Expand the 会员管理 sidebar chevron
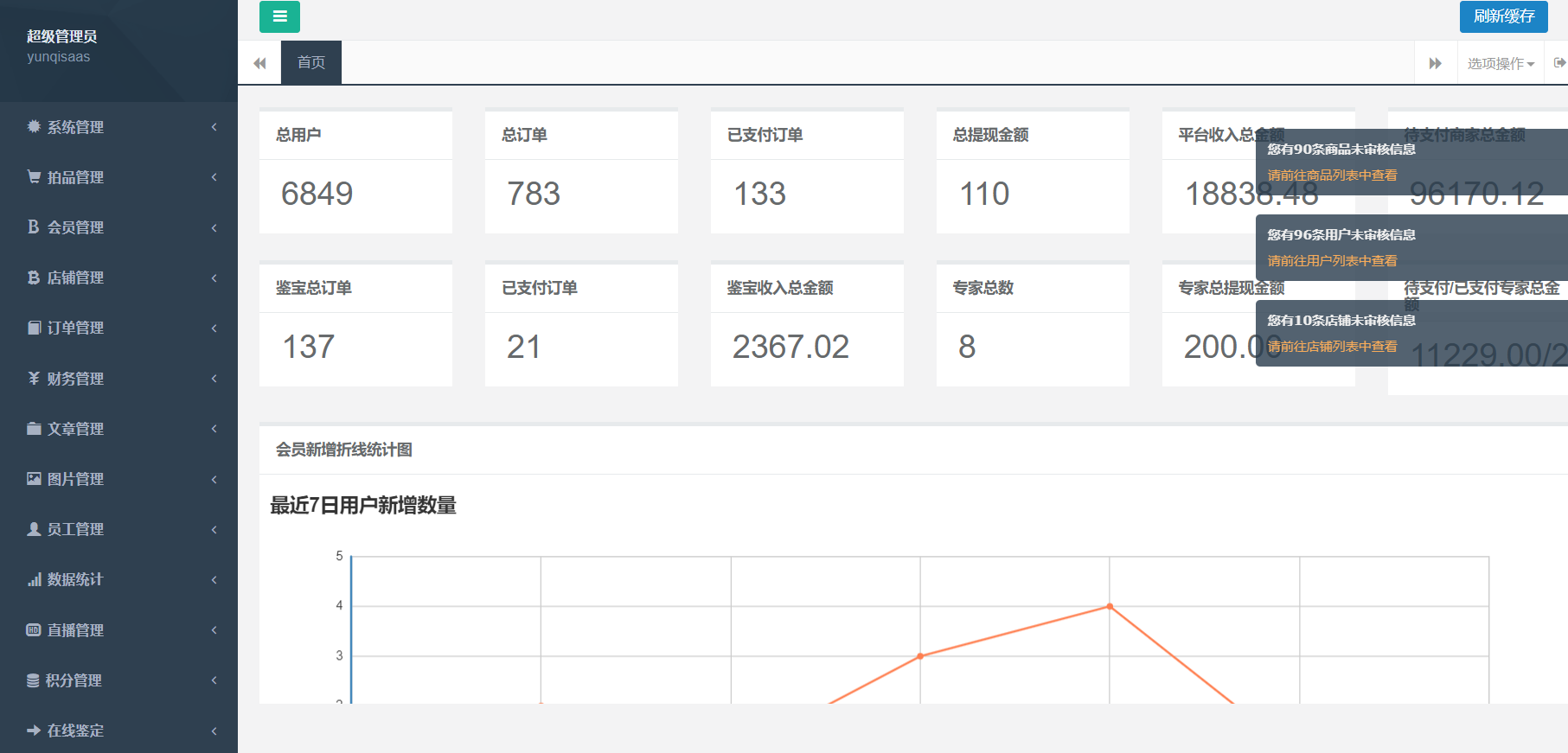 click(x=214, y=227)
